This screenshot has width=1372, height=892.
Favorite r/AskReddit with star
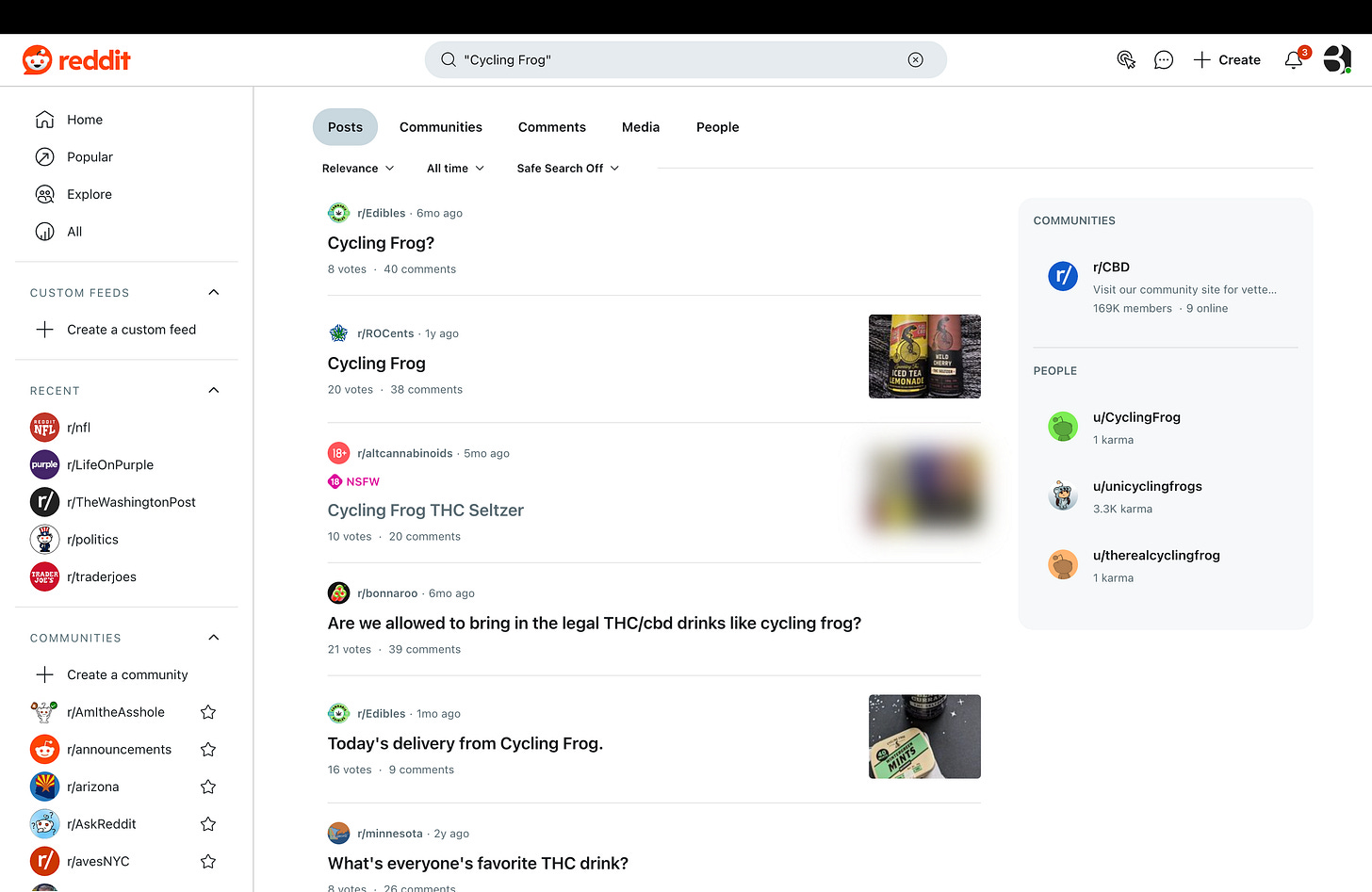tap(208, 824)
